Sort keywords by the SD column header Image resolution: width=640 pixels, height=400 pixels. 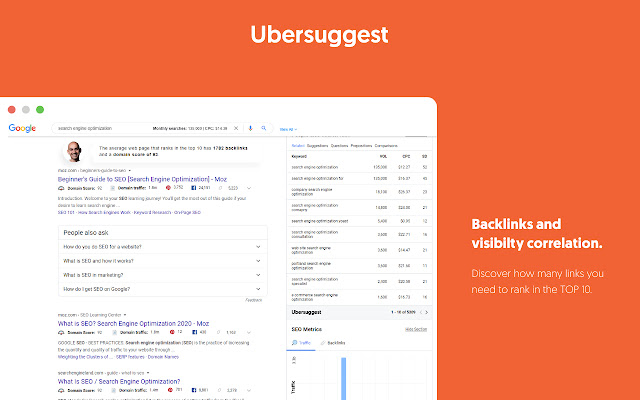pos(424,156)
